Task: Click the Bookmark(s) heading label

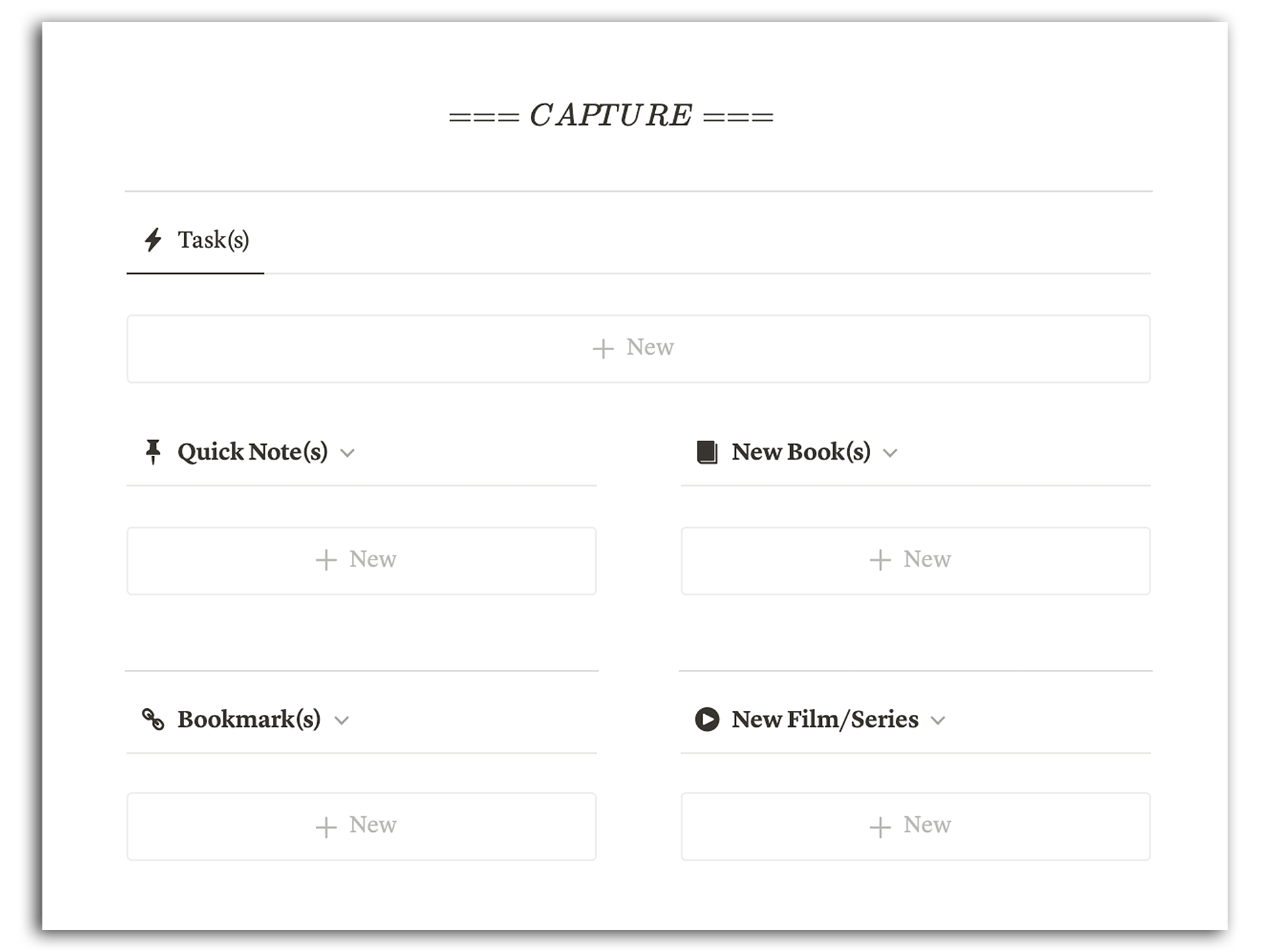Action: pos(249,719)
